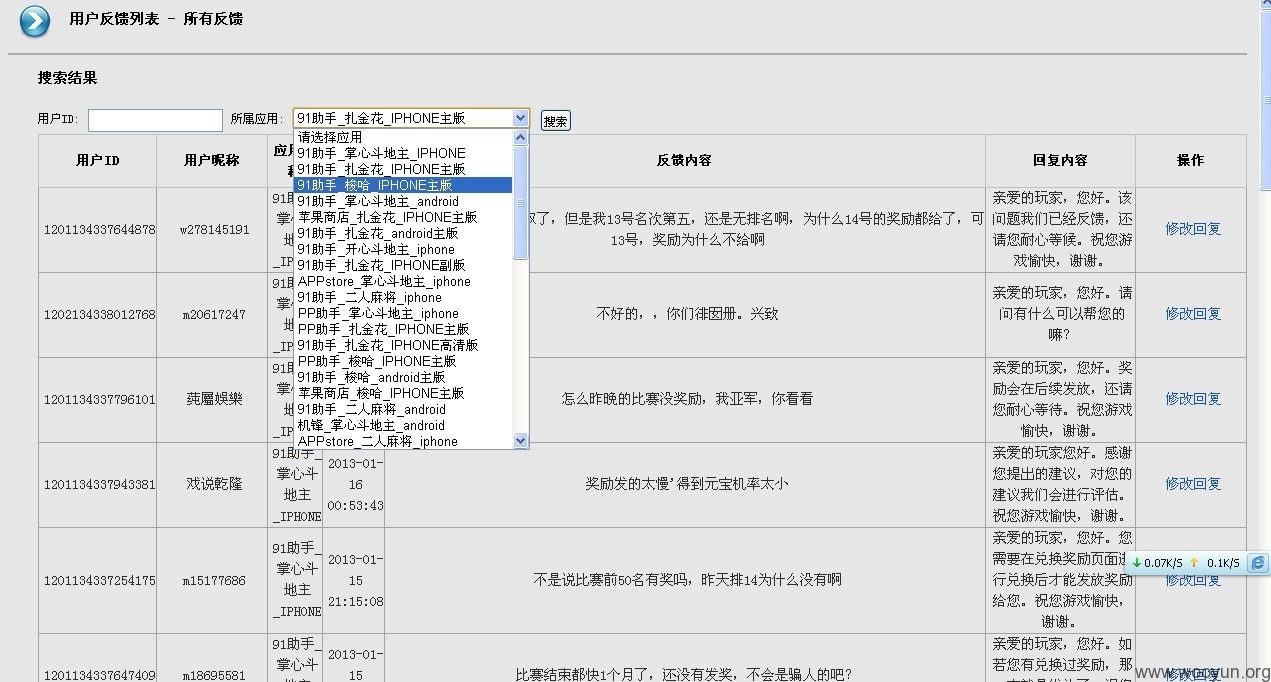Click the 反馈内容 column header
The image size is (1271, 682).
tap(684, 160)
